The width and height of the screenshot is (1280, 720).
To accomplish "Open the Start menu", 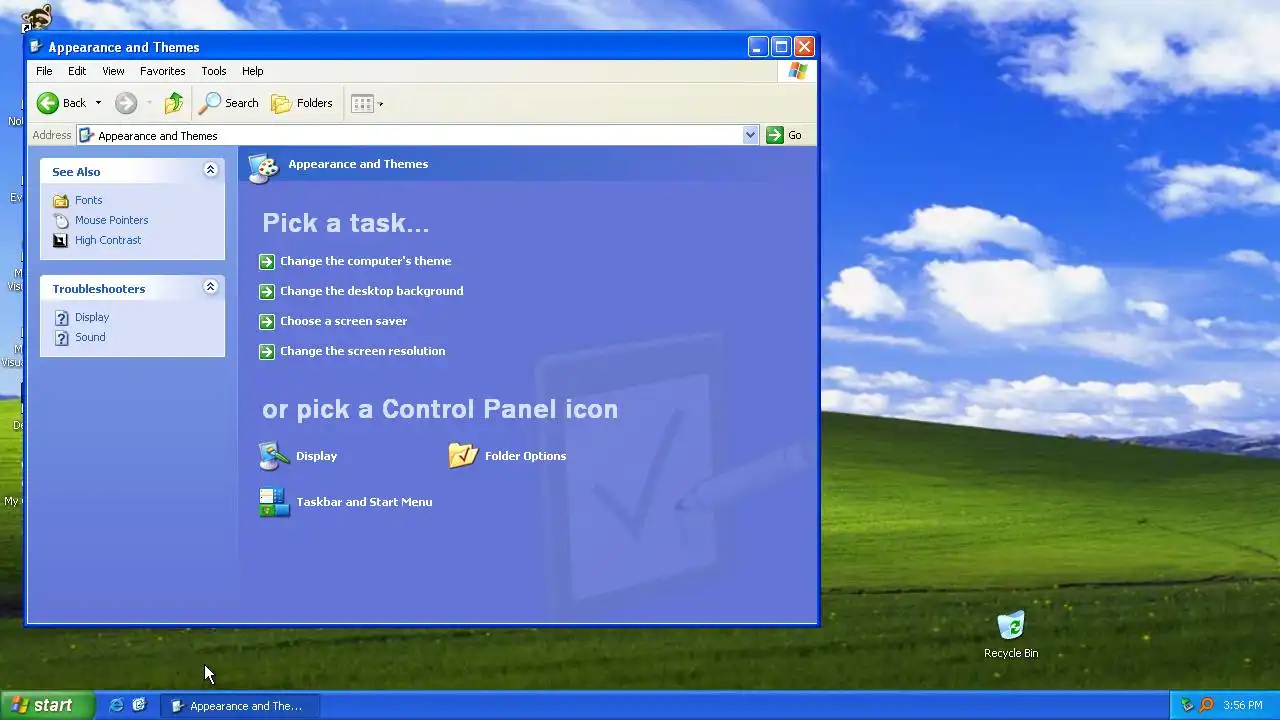I will tap(47, 705).
